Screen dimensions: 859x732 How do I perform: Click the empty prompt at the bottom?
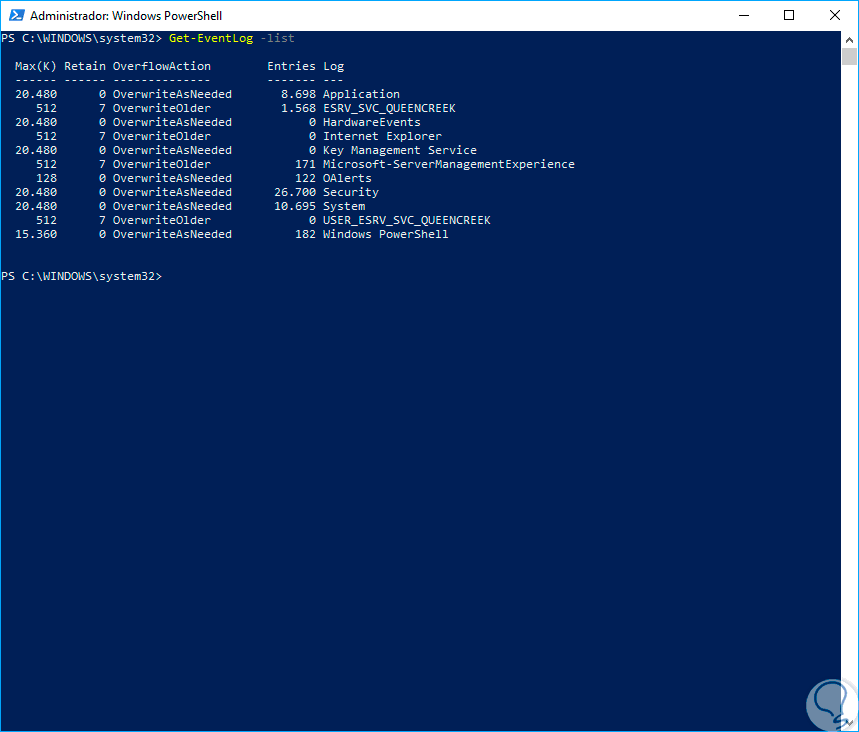click(x=82, y=276)
